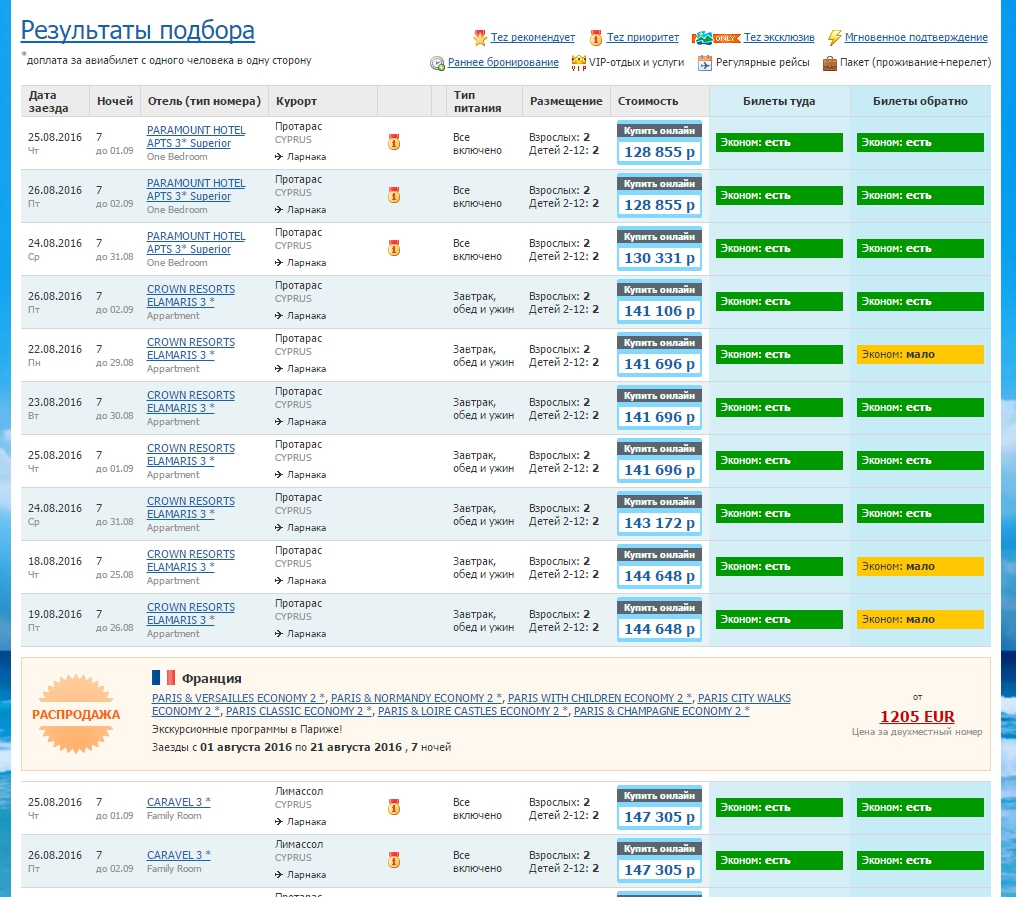Viewport: 1016px width, 897px height.
Task: Open the Результаты подбора heading link
Action: point(137,30)
